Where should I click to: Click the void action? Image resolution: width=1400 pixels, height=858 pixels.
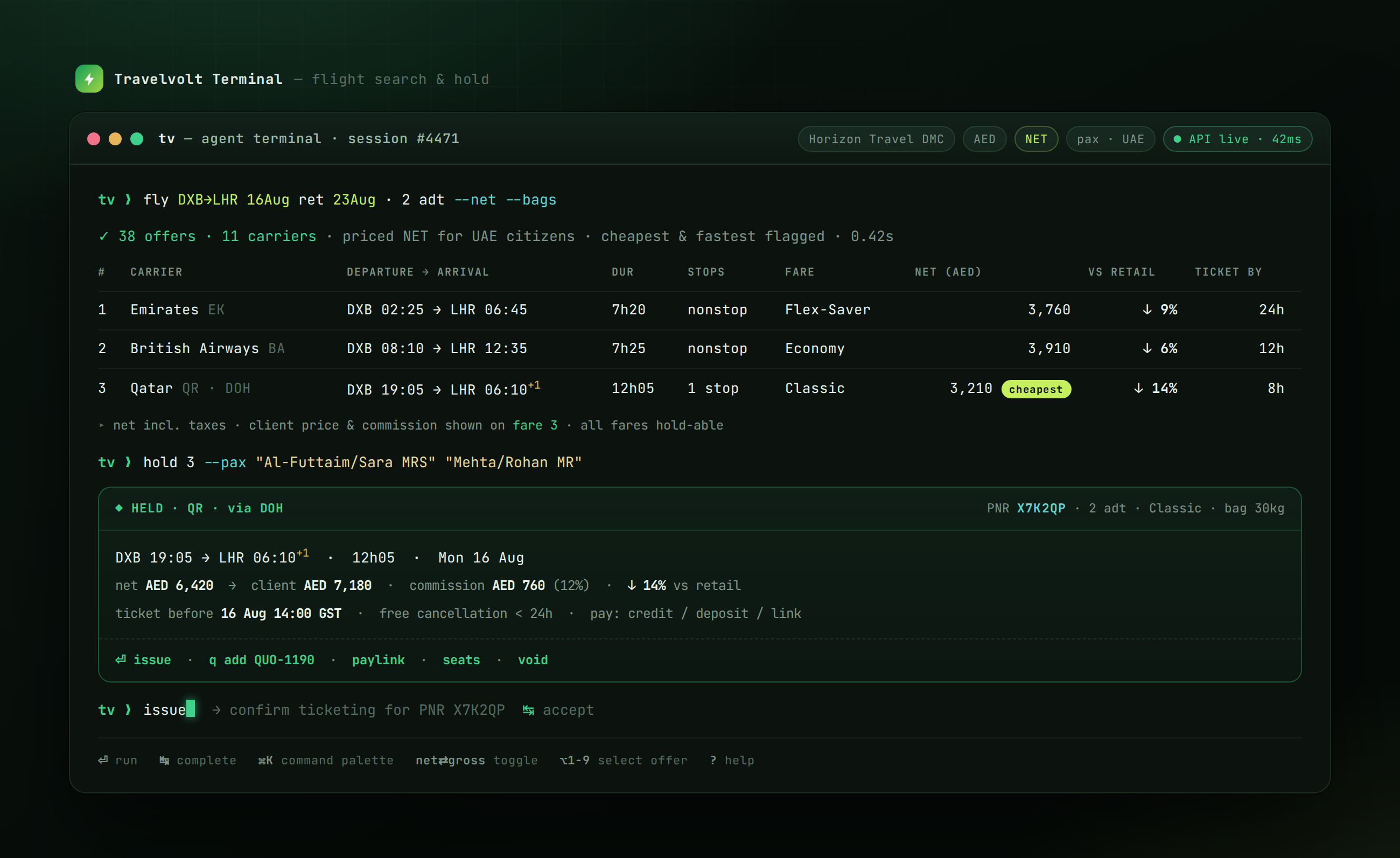(533, 660)
